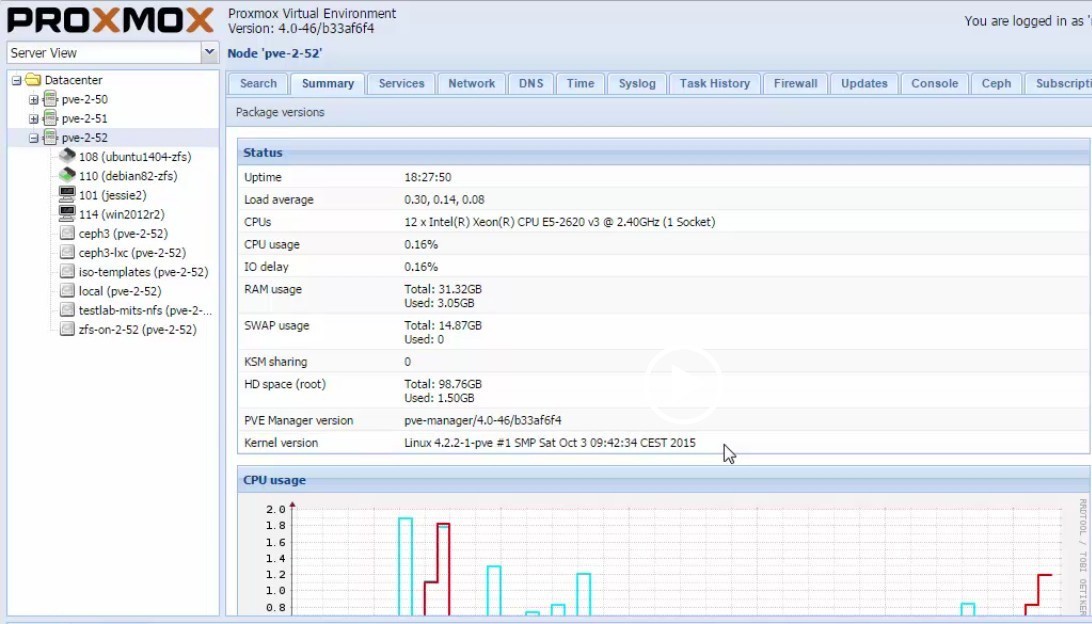Click the Datacenter folder icon
This screenshot has width=1092, height=624.
click(x=33, y=80)
